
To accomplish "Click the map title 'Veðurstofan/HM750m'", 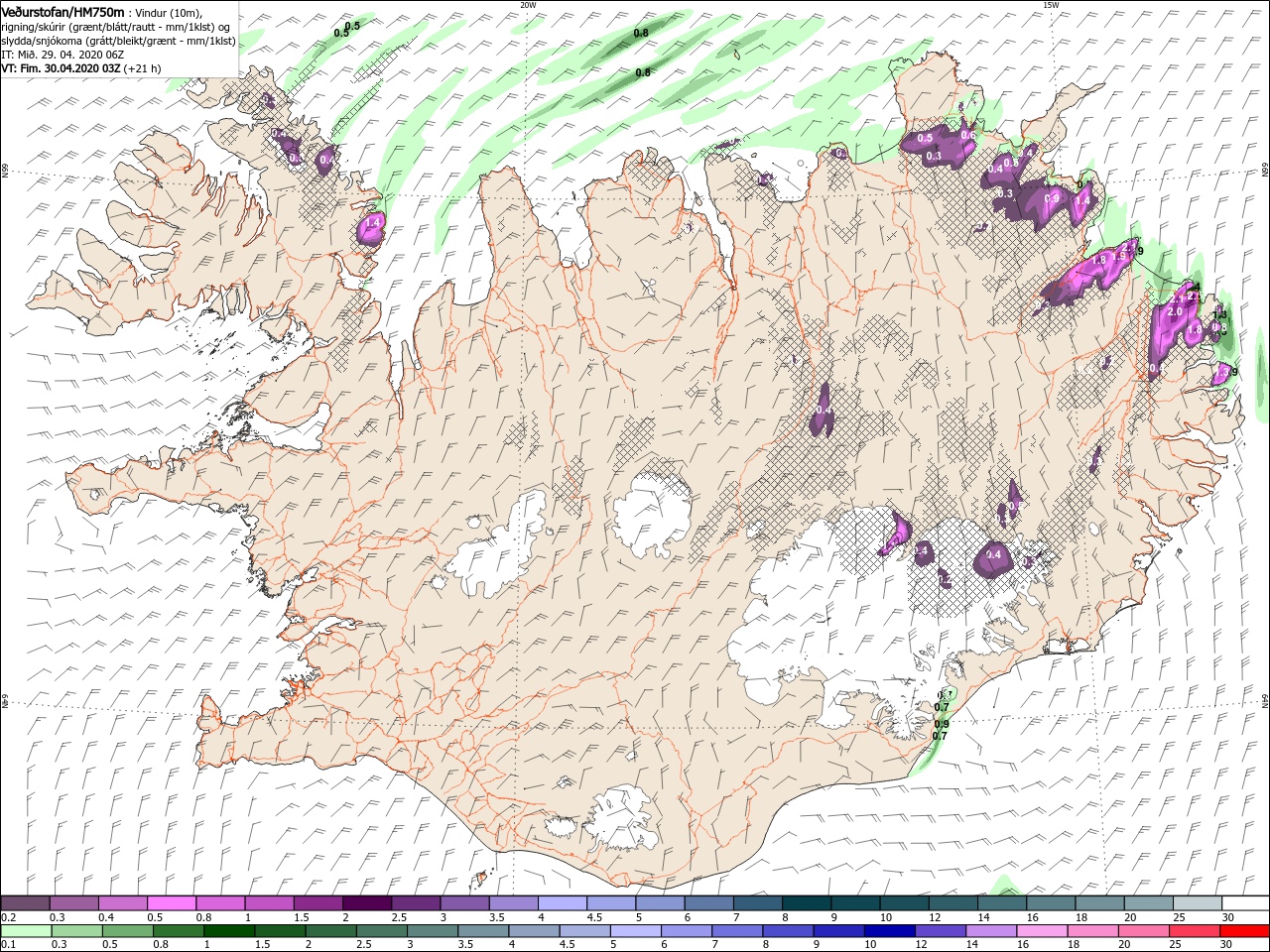I will [x=63, y=11].
